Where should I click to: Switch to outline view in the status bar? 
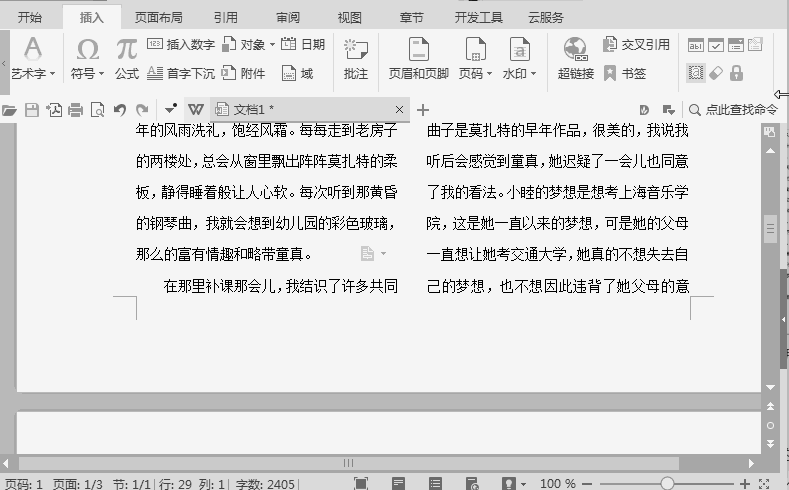click(x=435, y=483)
